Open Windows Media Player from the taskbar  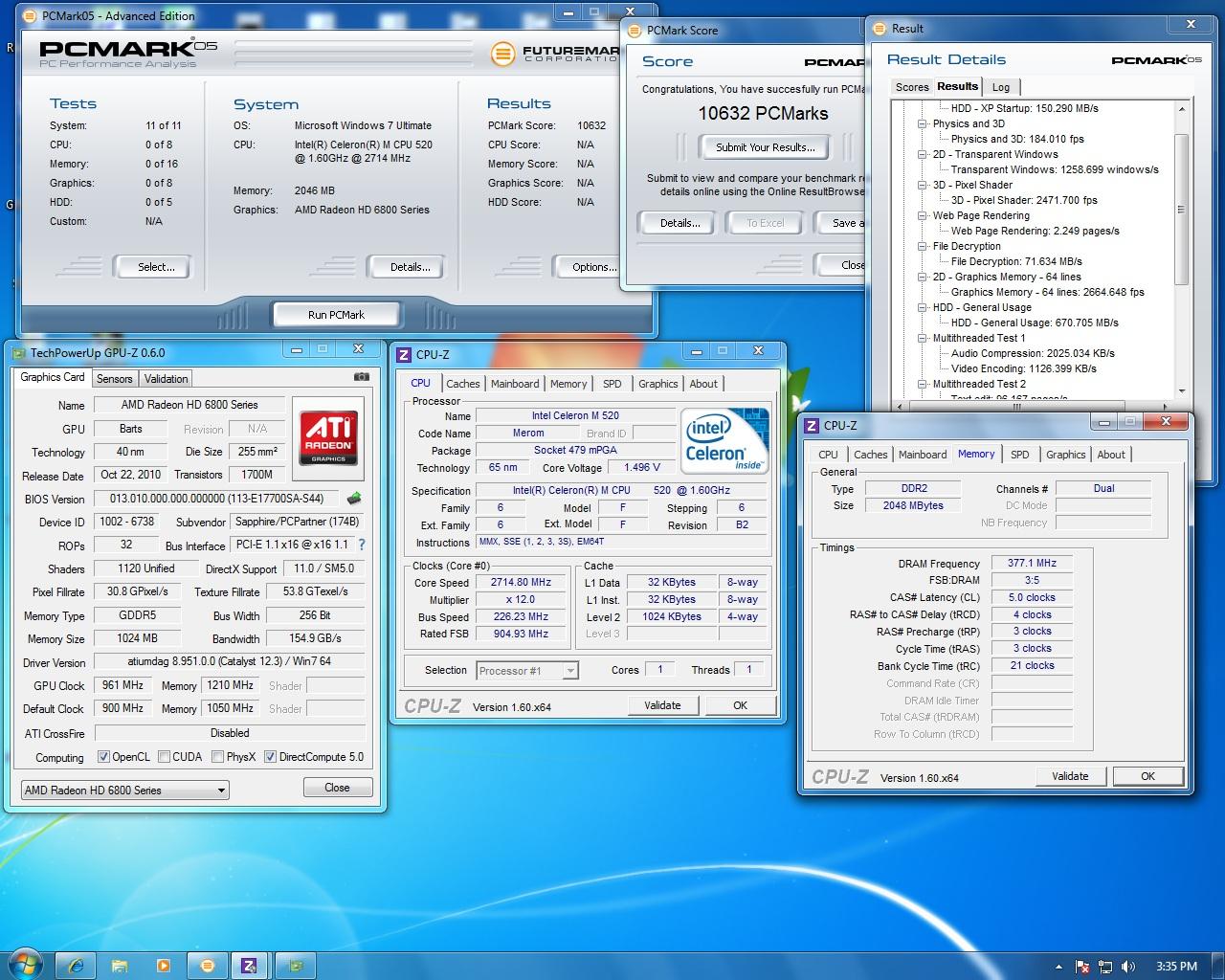pos(163,966)
